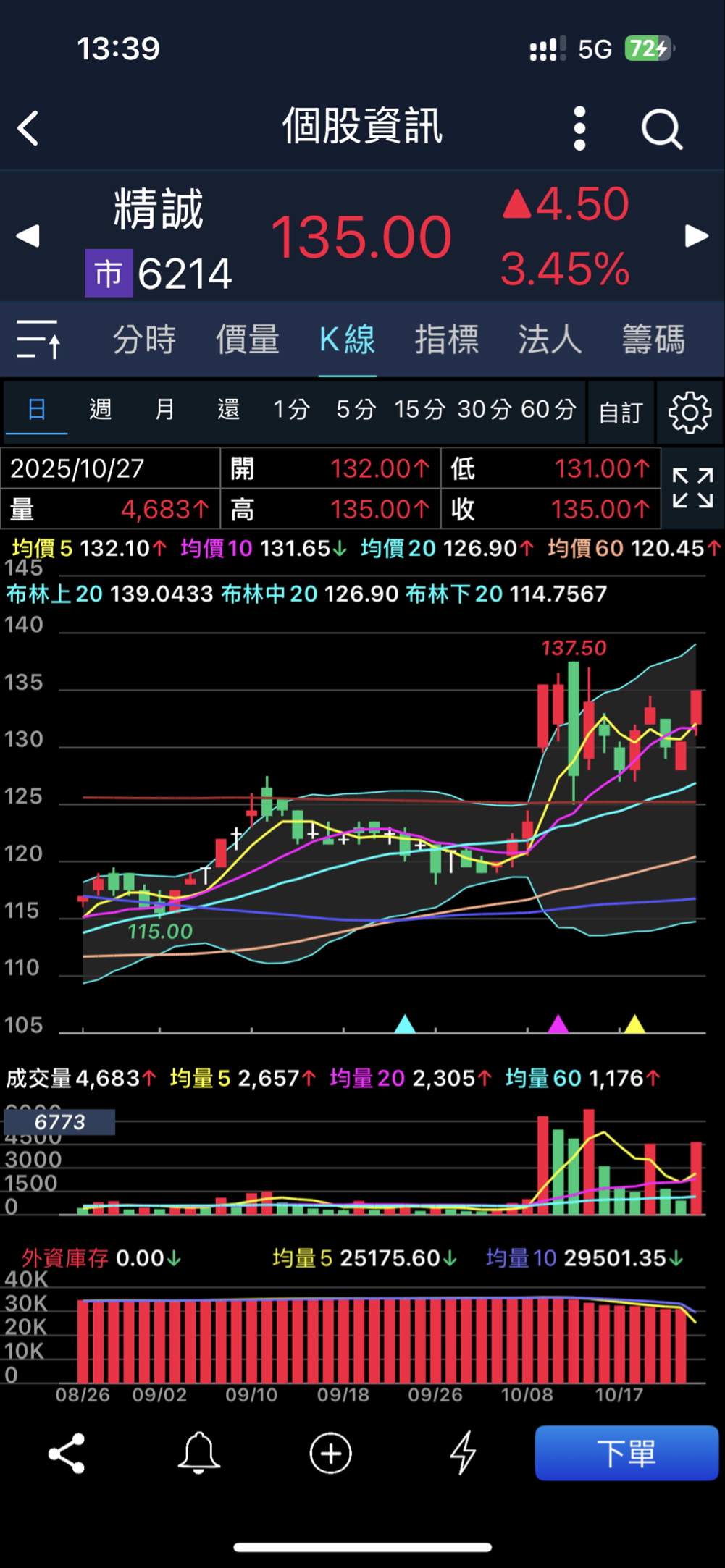
Task: Tap the 均價60 120.45 label
Action: pos(634,549)
